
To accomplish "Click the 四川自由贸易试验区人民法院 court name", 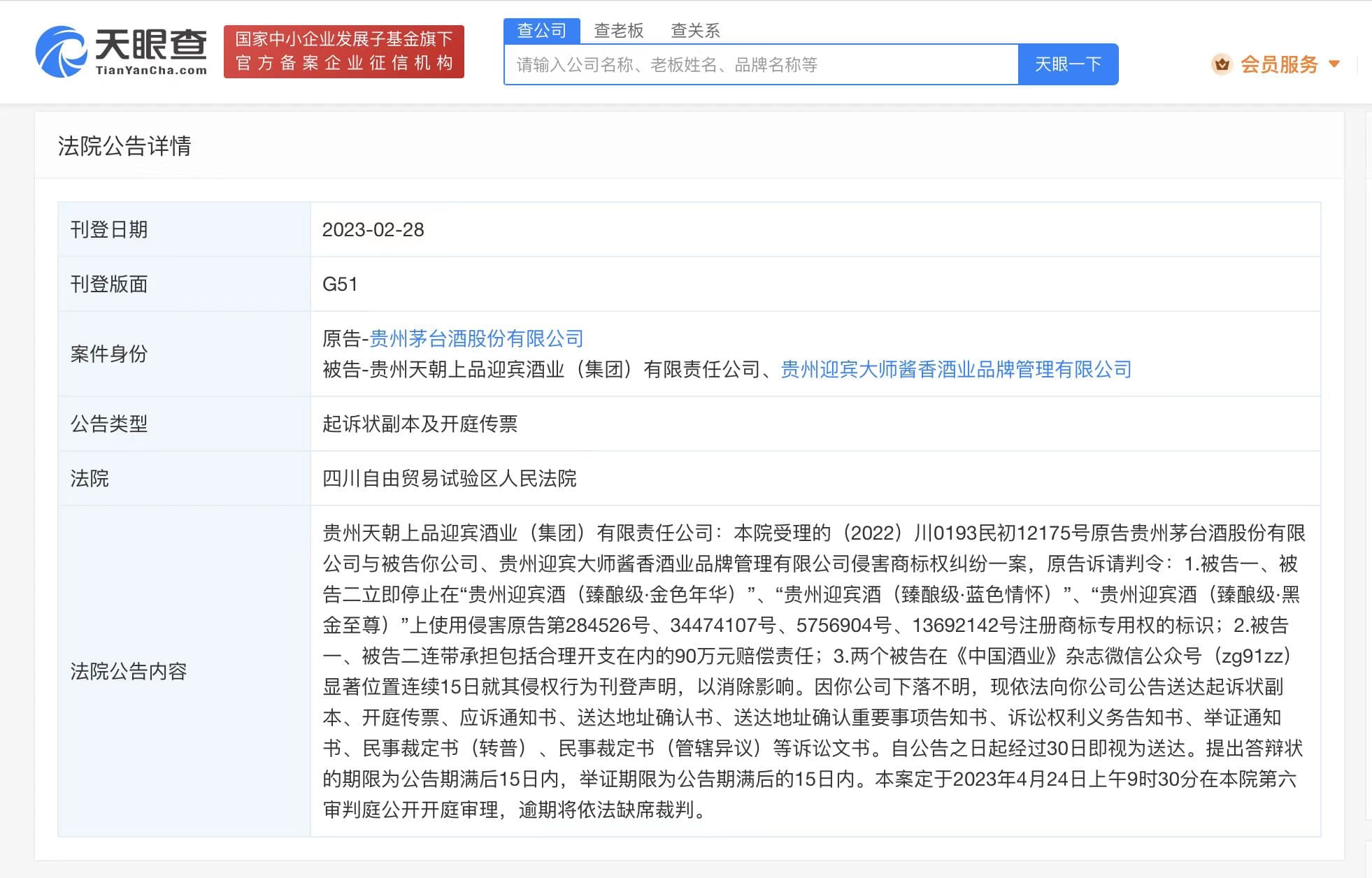I will coord(449,479).
